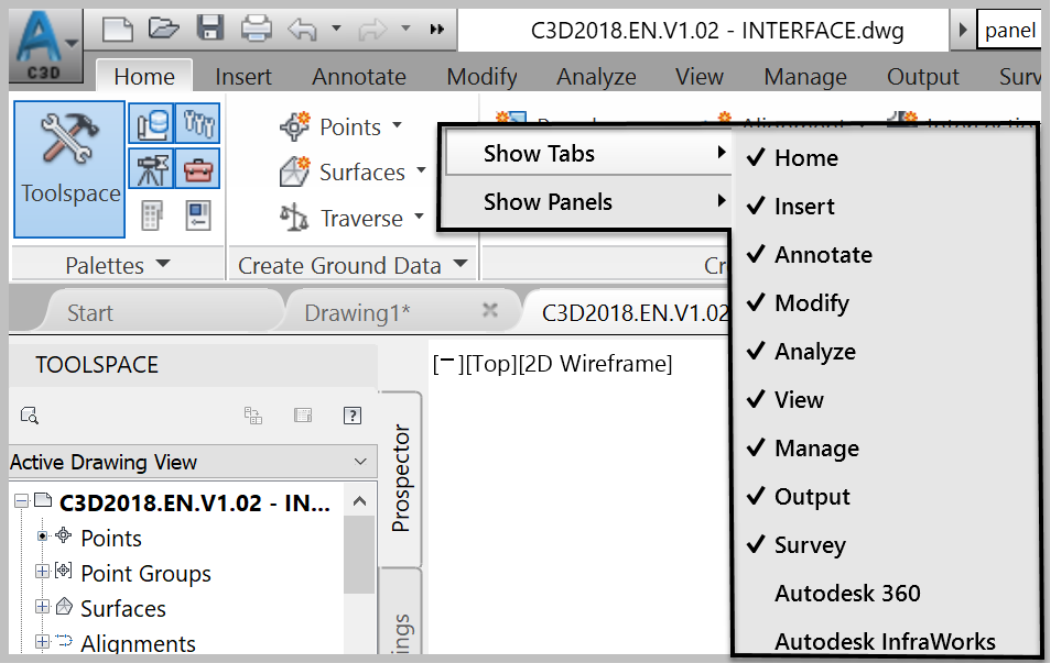Open the Undo history dropdown arrow
Screen dimensions: 1050x663
tap(336, 29)
